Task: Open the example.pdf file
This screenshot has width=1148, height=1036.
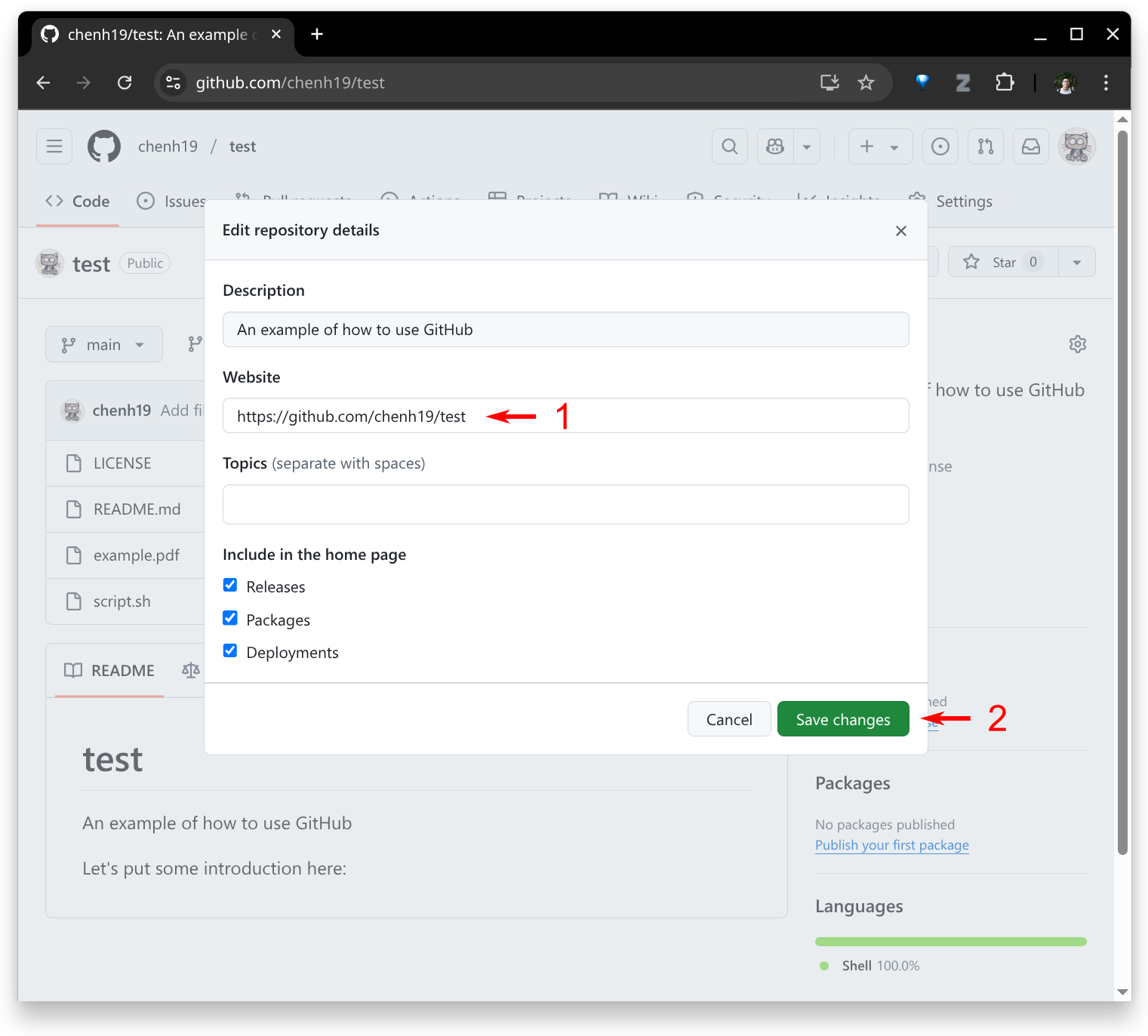Action: (137, 555)
